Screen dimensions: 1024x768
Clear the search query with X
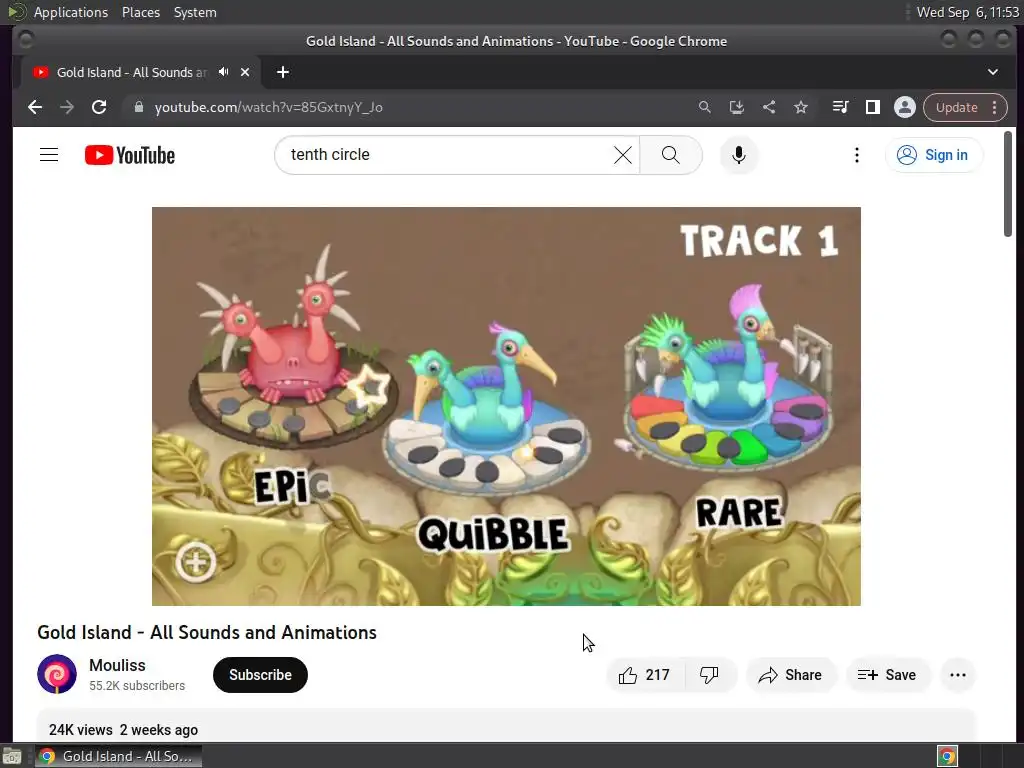click(x=623, y=155)
